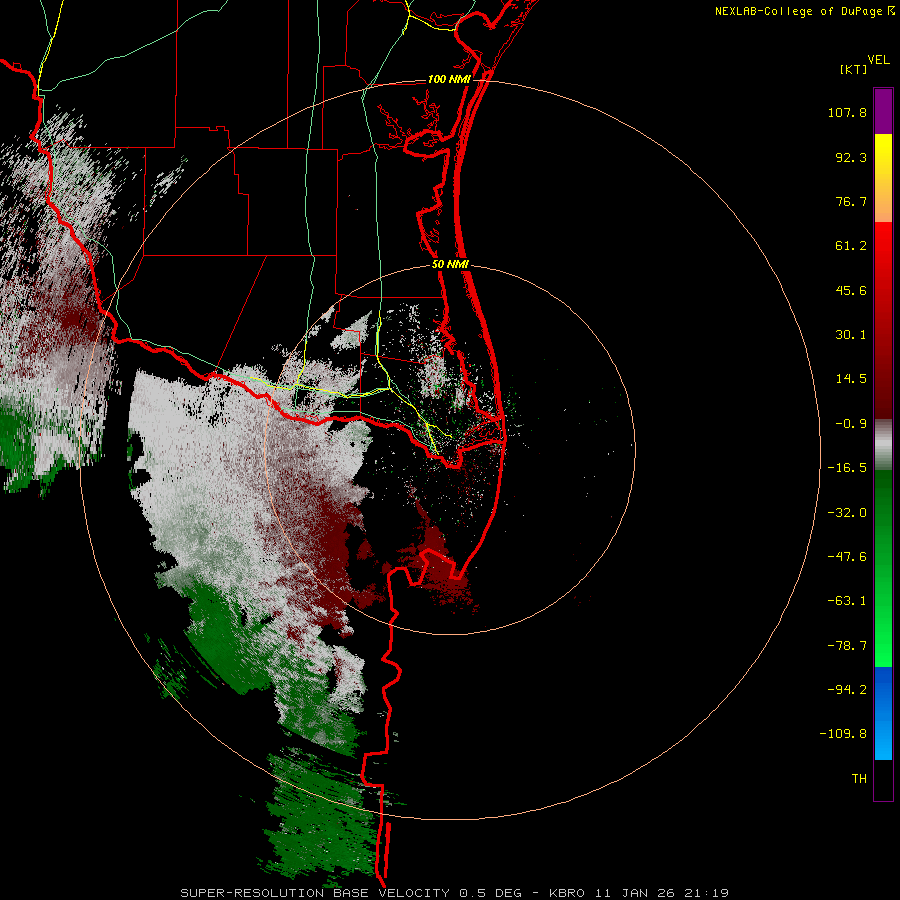Screen dimensions: 900x900
Task: Click the 92.3 velocity scale value
Action: pyautogui.click(x=851, y=157)
